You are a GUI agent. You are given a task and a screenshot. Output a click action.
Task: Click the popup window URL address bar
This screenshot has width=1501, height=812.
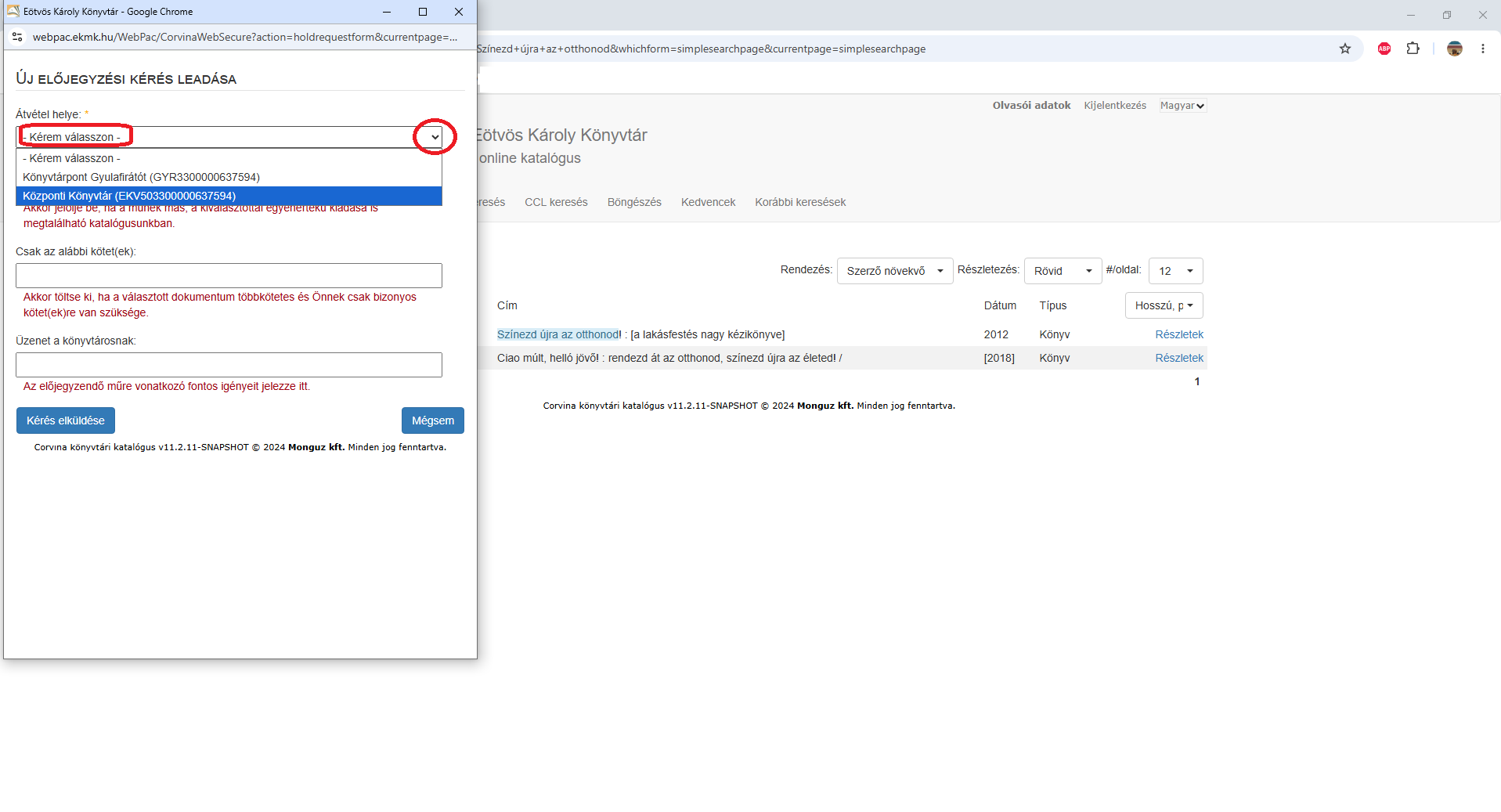245,37
